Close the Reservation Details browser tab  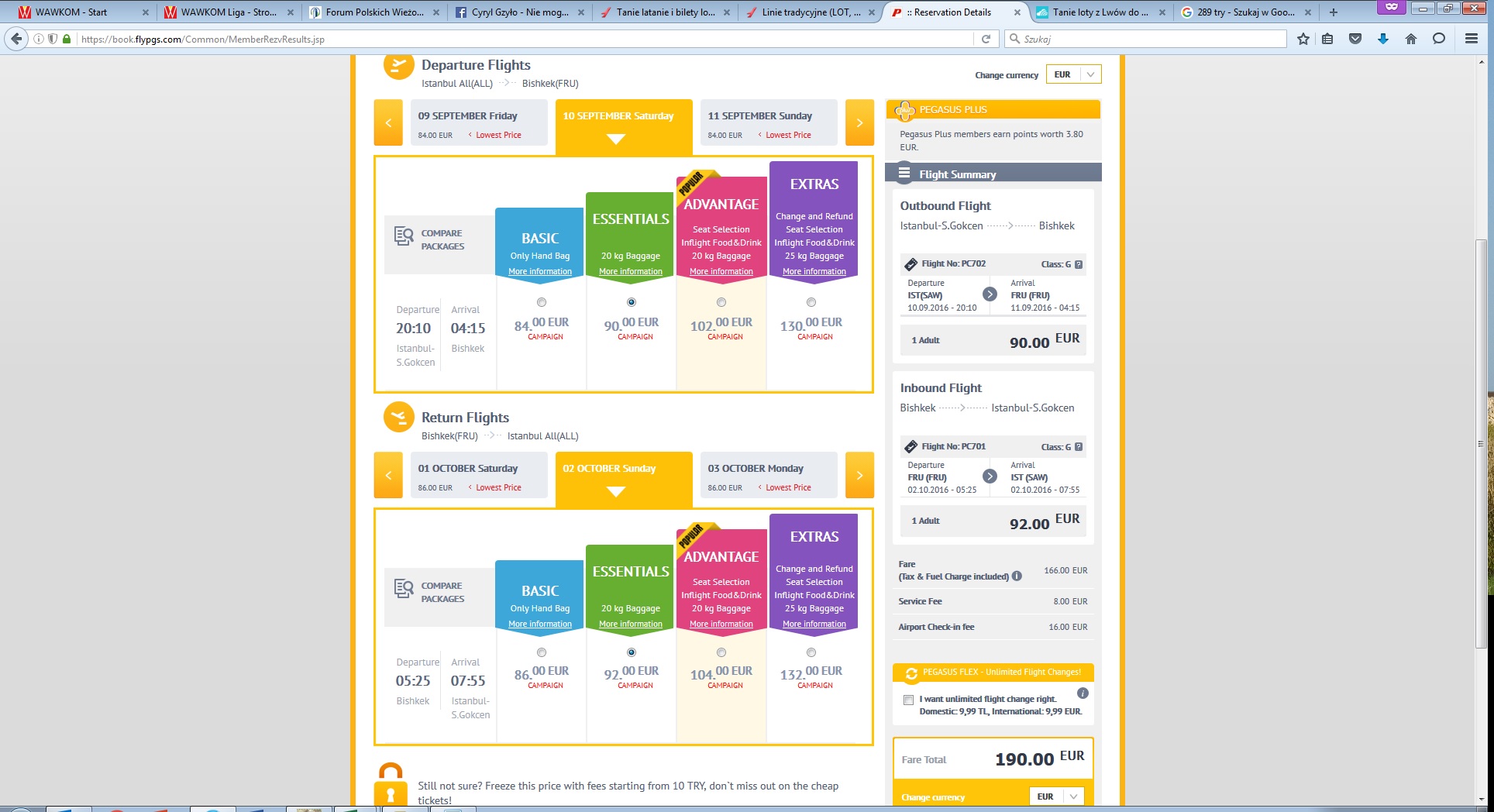[x=1017, y=12]
